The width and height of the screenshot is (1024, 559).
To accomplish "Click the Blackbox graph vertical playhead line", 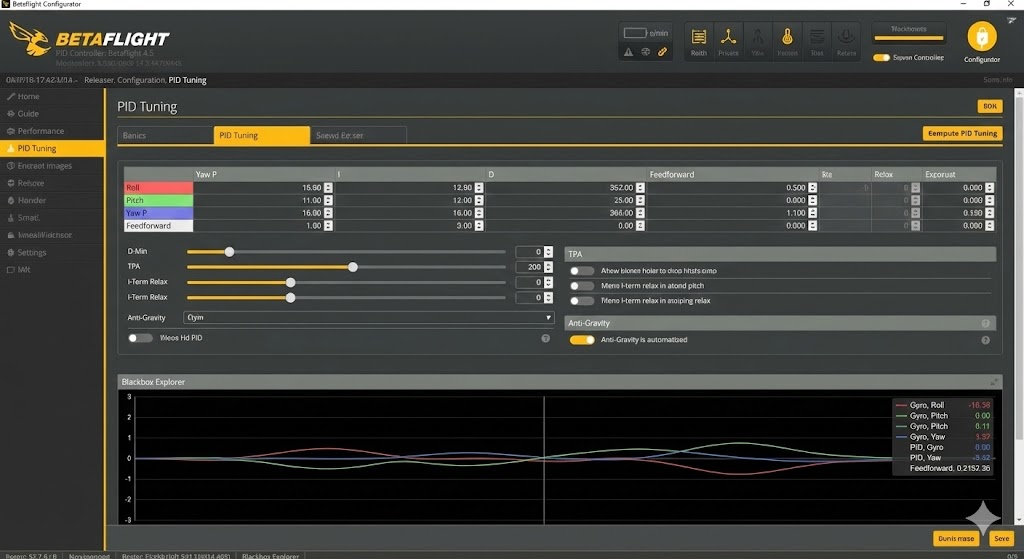I will [x=544, y=459].
